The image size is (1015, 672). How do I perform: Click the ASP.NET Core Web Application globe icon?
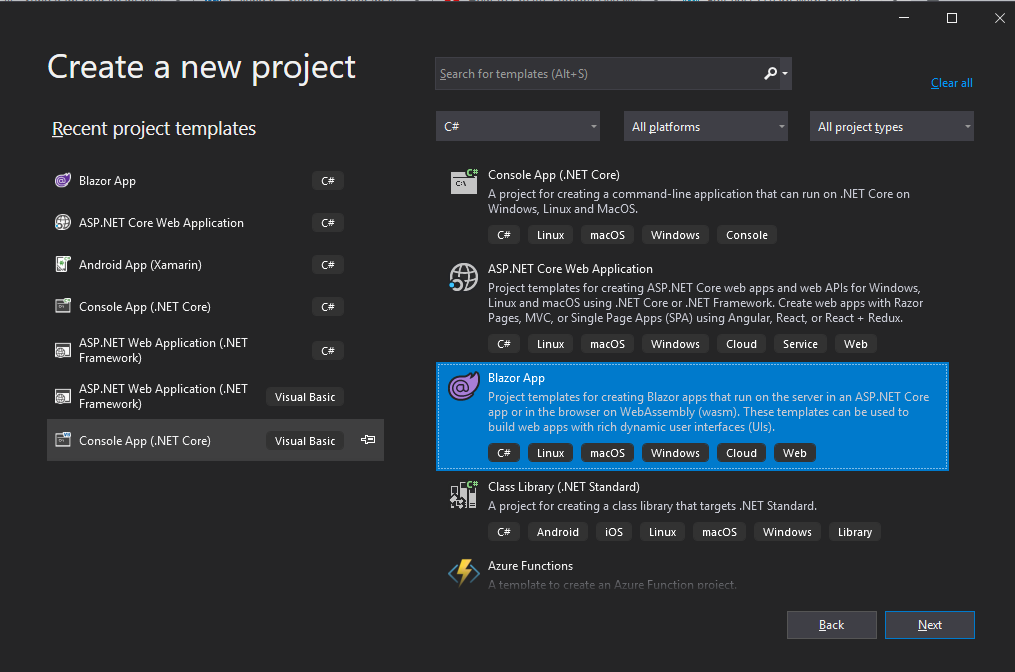(463, 277)
